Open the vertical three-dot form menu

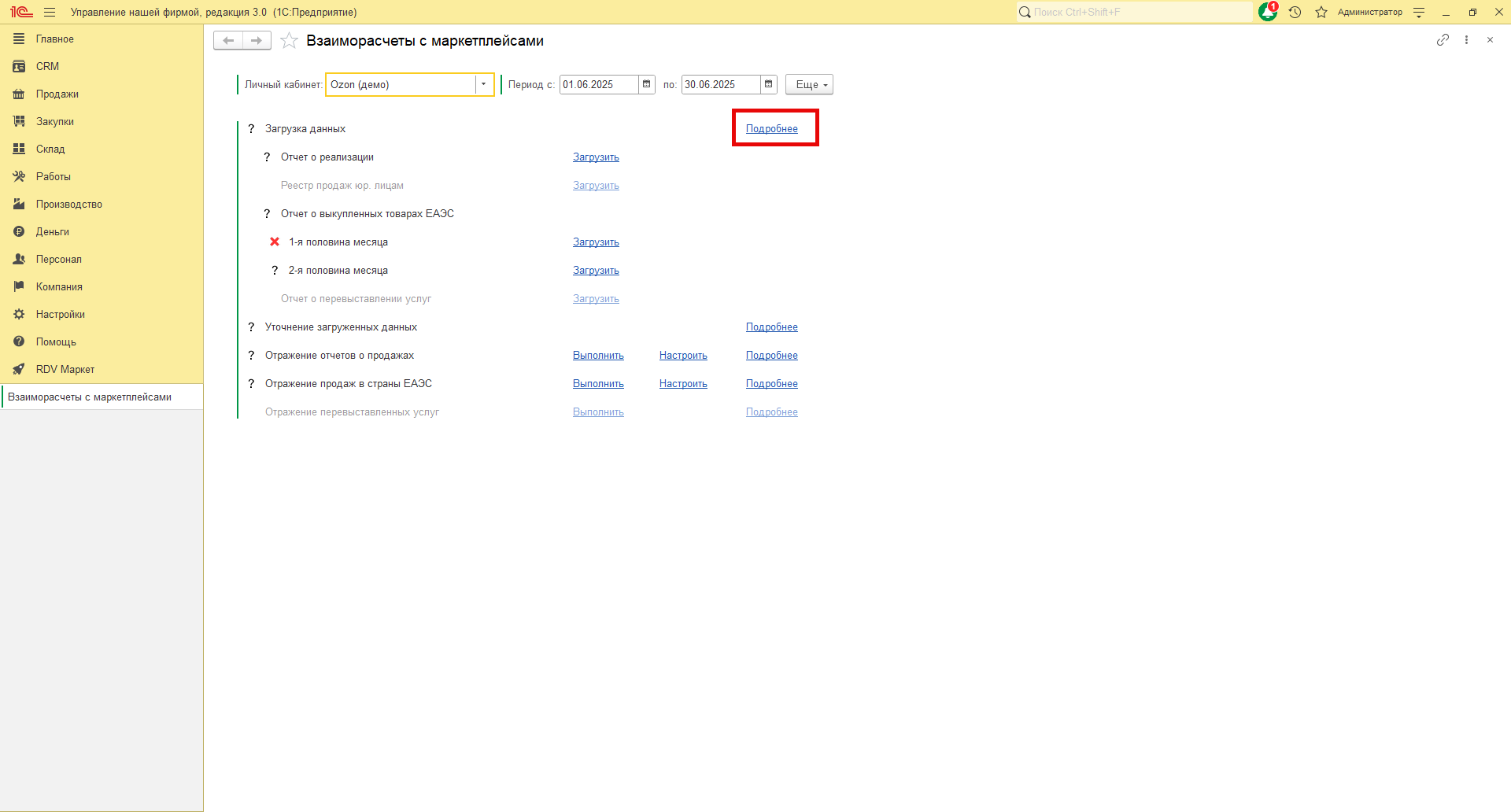(x=1466, y=40)
